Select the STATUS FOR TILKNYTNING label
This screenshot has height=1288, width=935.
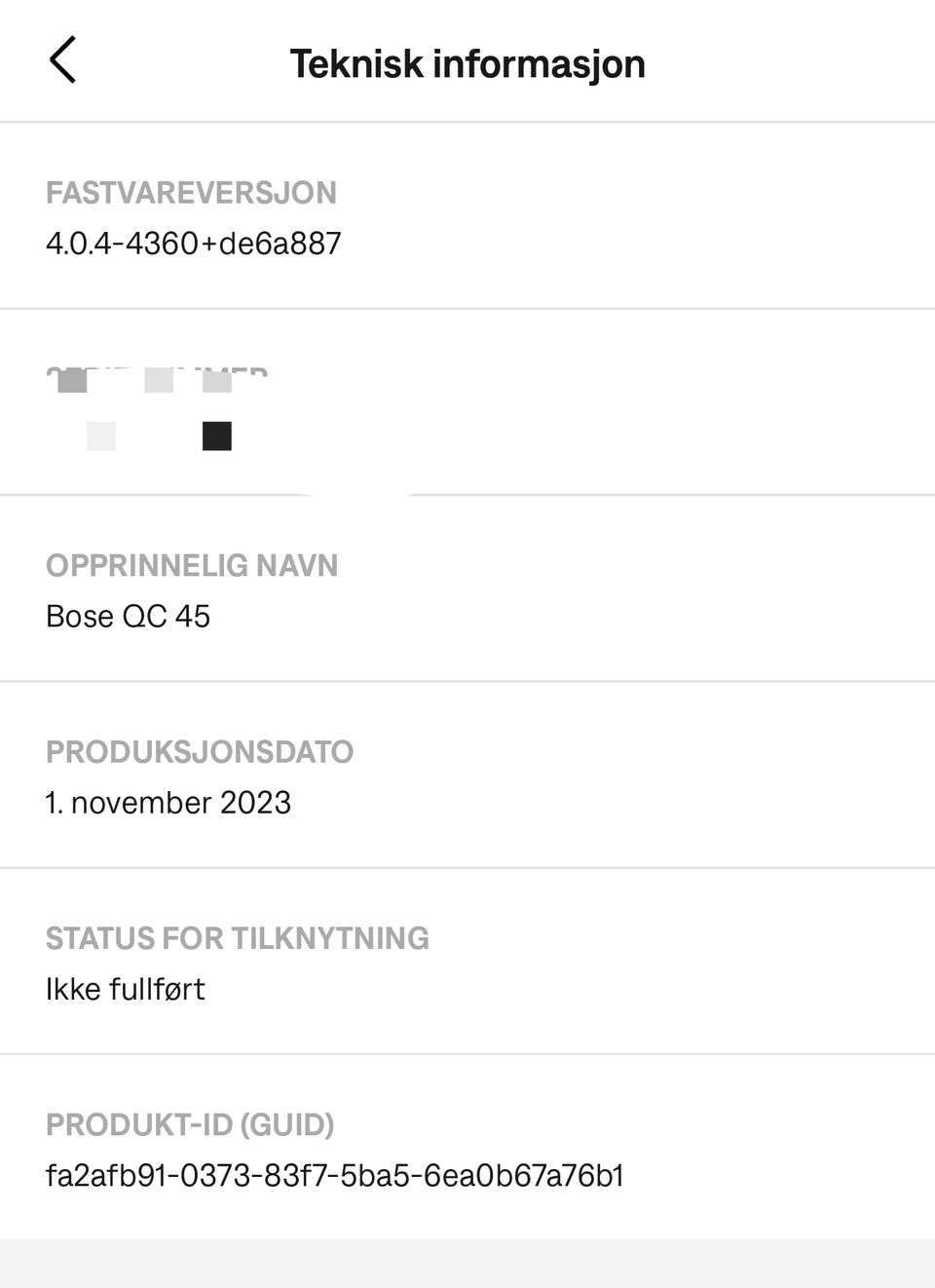[238, 938]
